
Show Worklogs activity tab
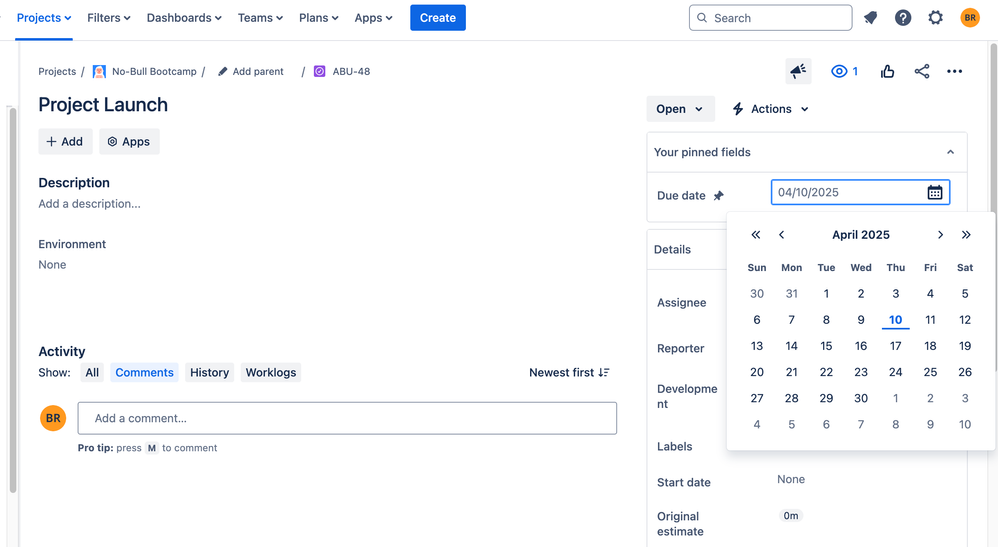point(271,373)
